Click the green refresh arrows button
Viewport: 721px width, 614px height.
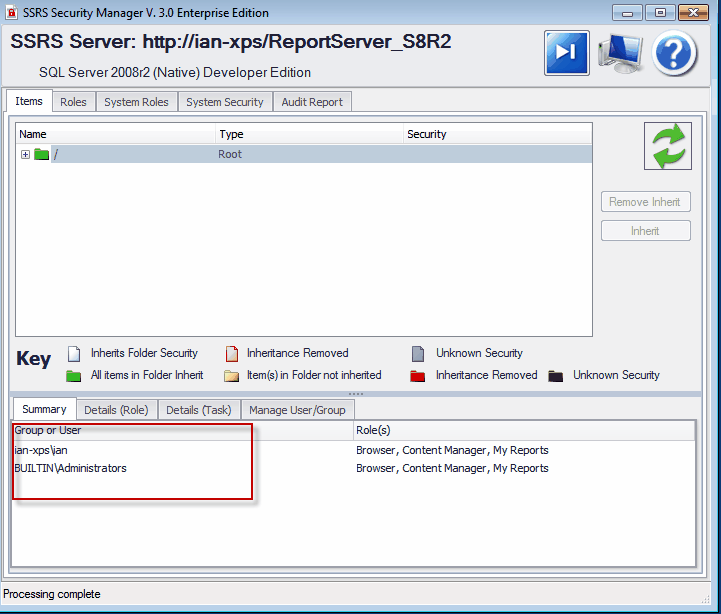tap(668, 146)
